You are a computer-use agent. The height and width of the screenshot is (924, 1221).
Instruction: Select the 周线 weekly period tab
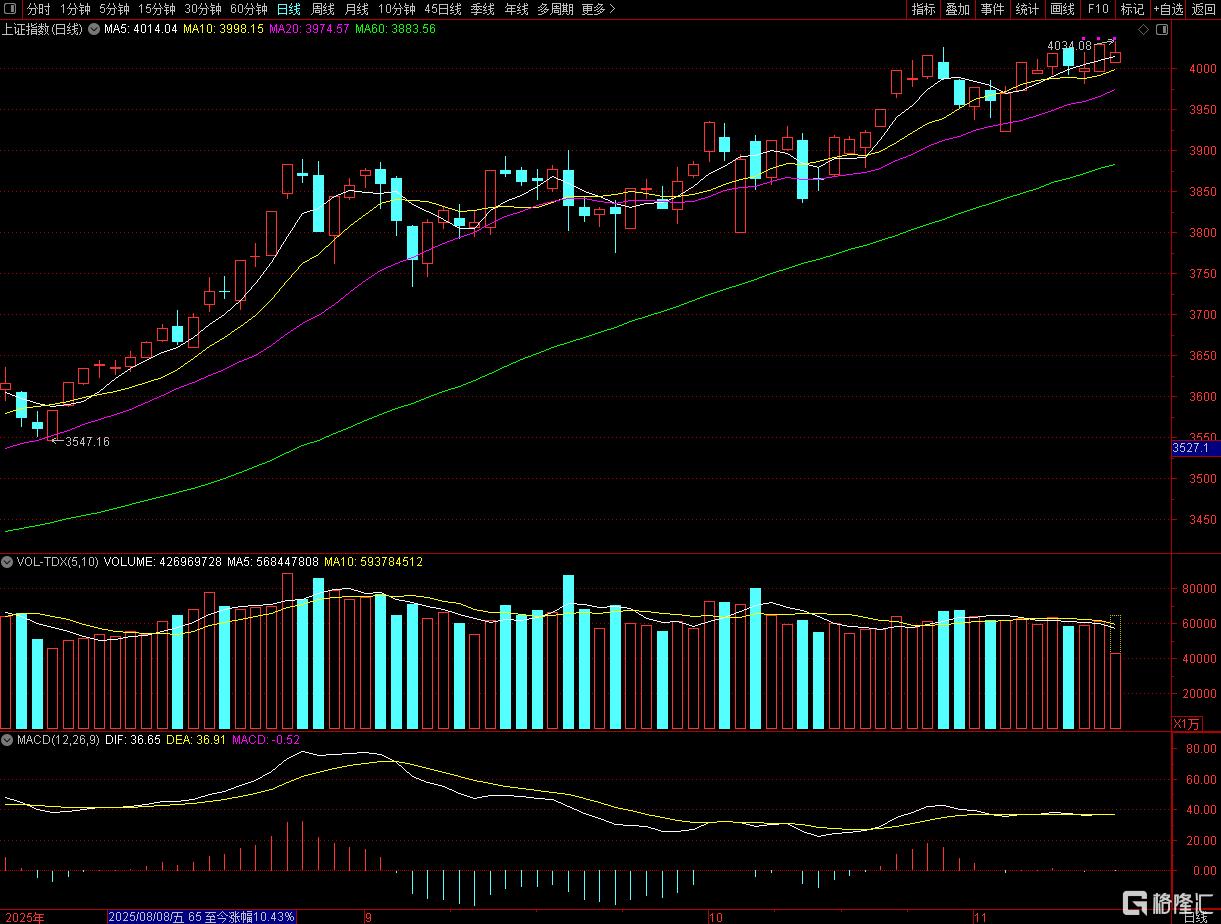[x=323, y=9]
